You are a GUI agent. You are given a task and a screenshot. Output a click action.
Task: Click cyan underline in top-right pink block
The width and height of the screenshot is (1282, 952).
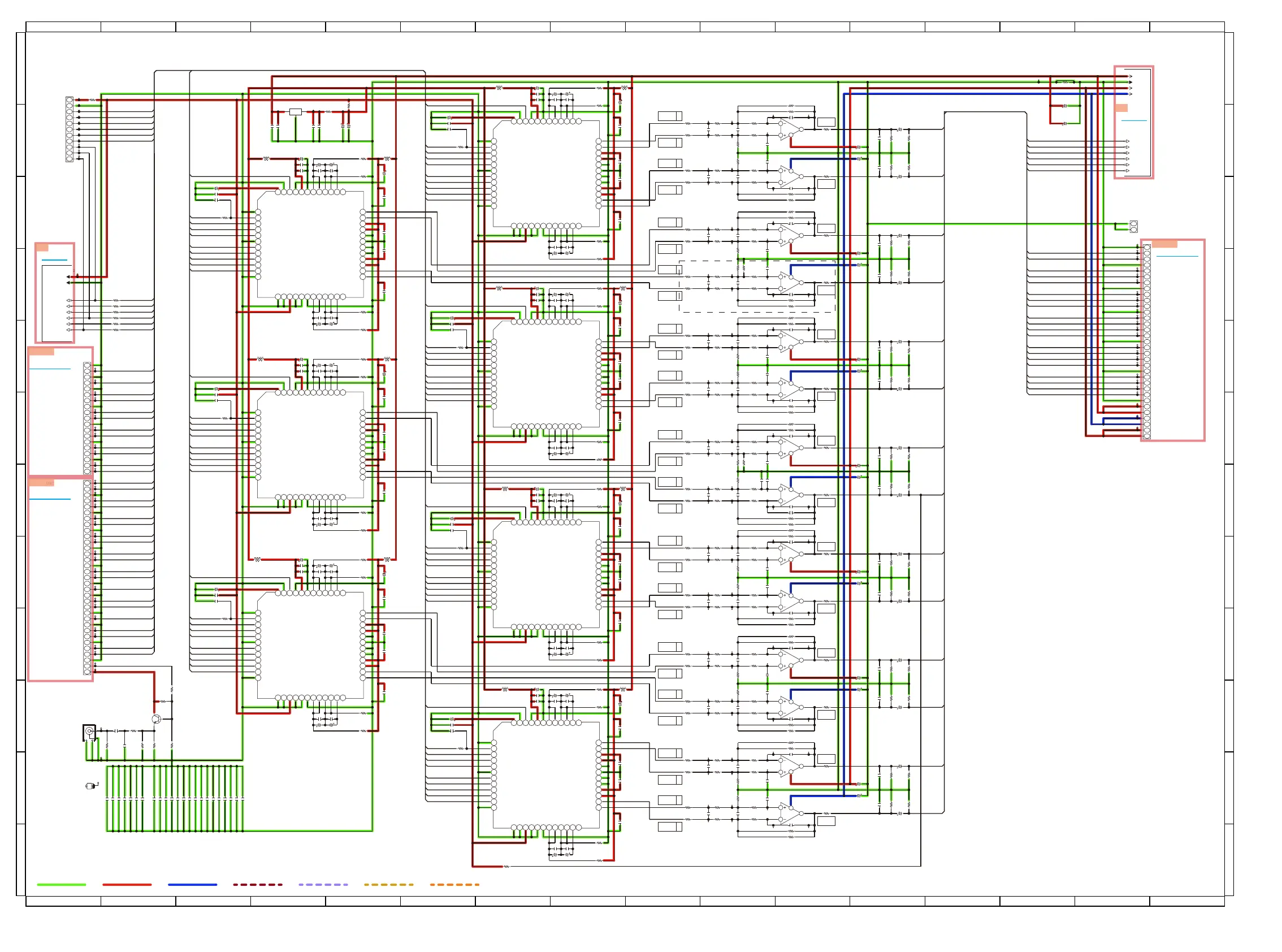click(1134, 120)
